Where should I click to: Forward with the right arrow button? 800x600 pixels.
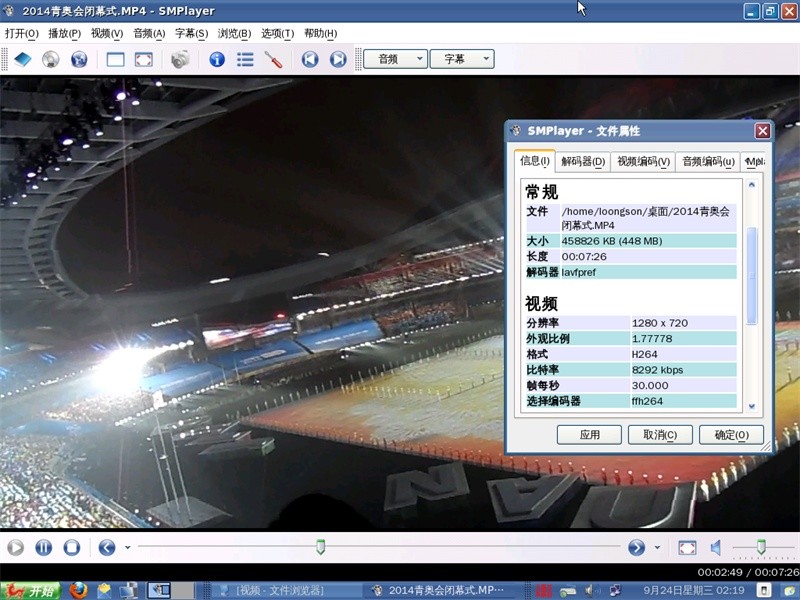coord(636,547)
